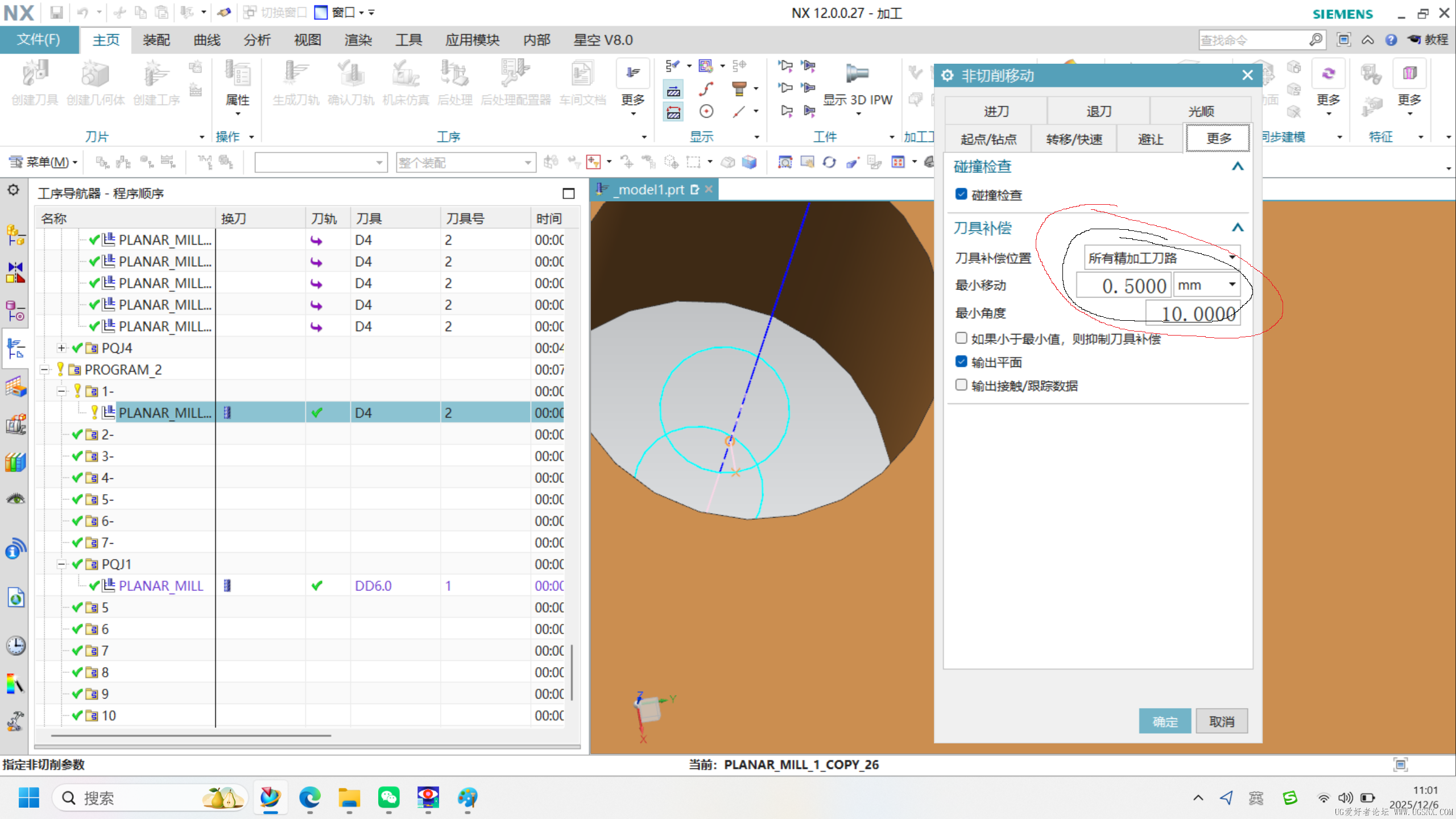This screenshot has height=819, width=1456.
Task: Enable 如果小于最小值，则抑制刀具补偿 option
Action: 961,338
